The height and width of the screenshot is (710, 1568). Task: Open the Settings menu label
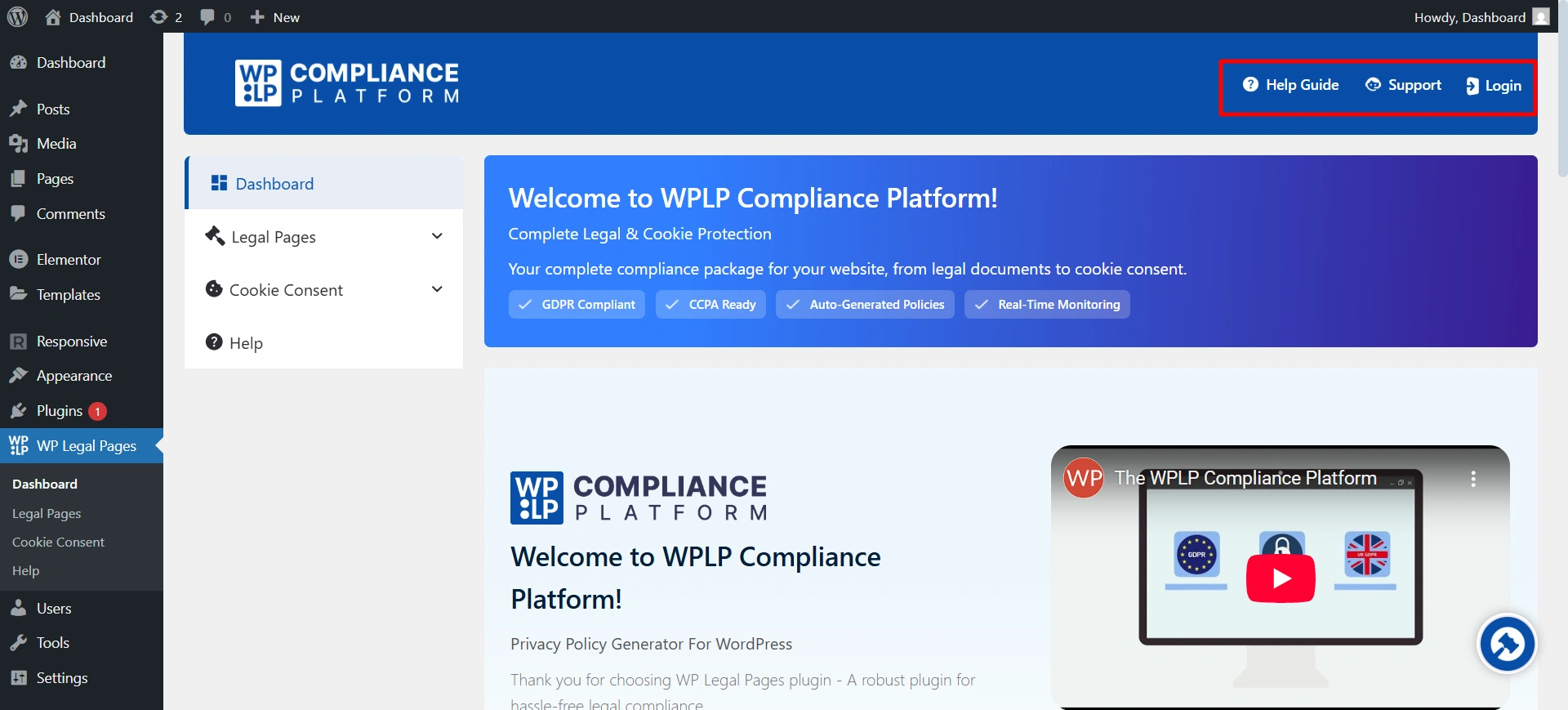(62, 678)
